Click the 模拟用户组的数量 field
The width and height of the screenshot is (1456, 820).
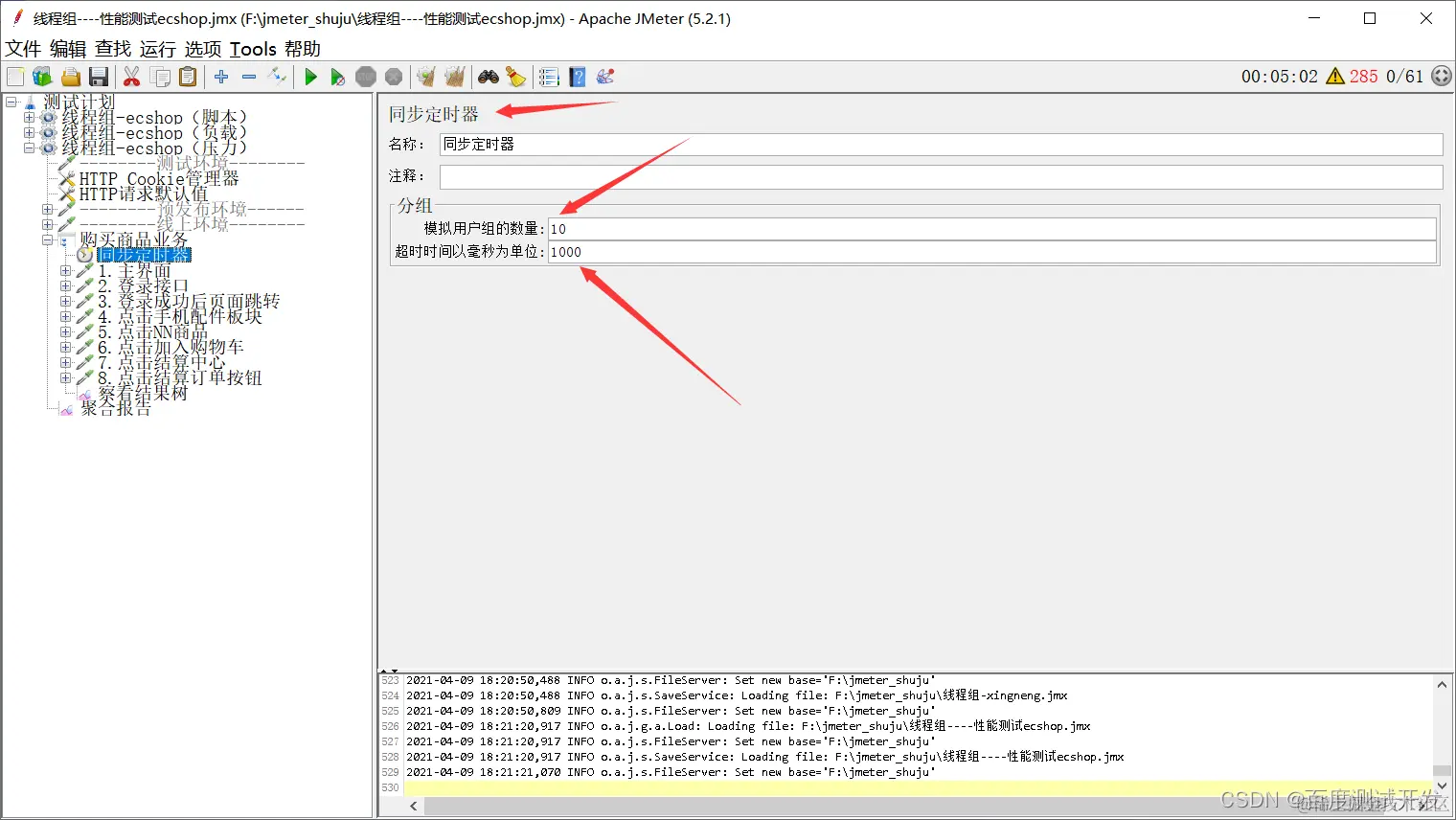point(991,229)
